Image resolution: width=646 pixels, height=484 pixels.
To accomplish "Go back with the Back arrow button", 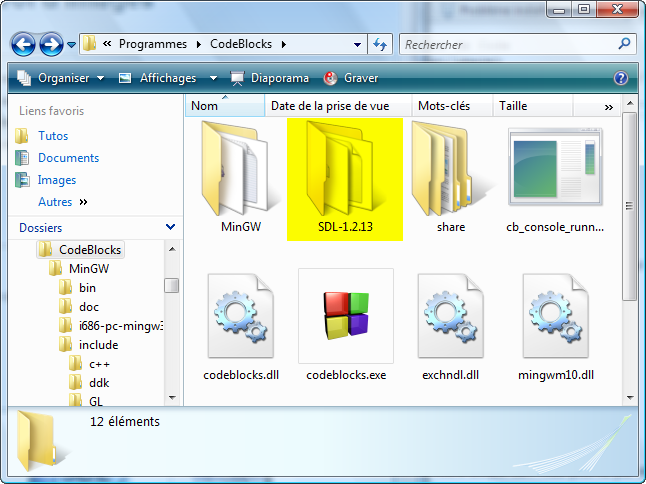I will [x=23, y=44].
